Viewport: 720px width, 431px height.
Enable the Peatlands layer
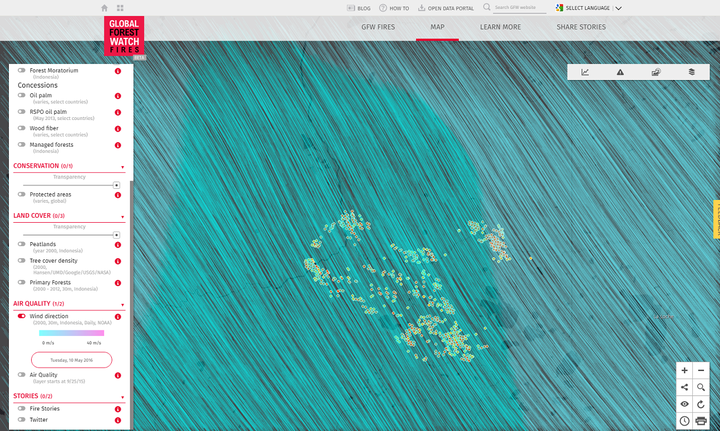pyautogui.click(x=22, y=244)
